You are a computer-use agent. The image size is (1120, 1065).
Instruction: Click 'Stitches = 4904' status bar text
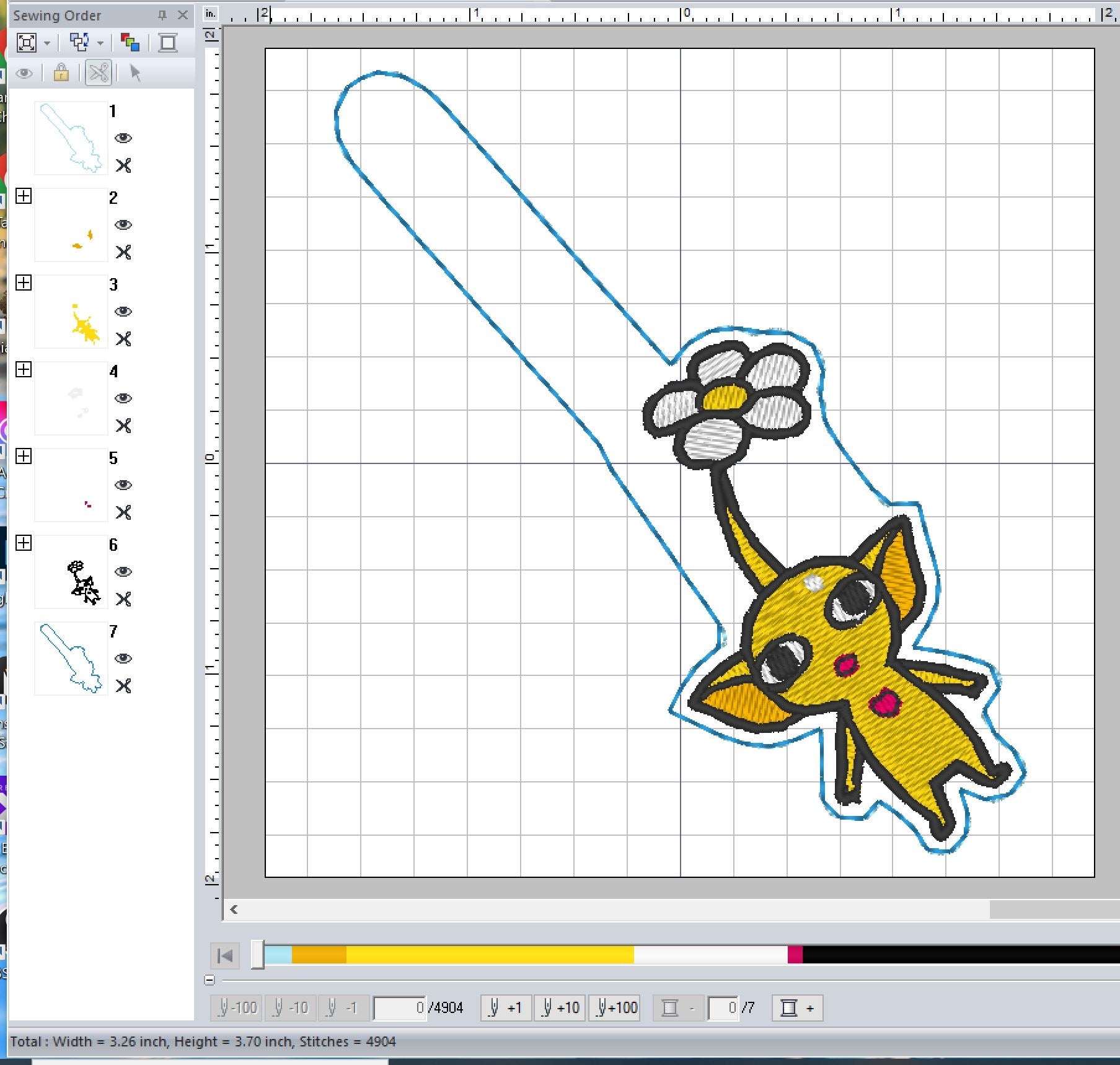(348, 1041)
